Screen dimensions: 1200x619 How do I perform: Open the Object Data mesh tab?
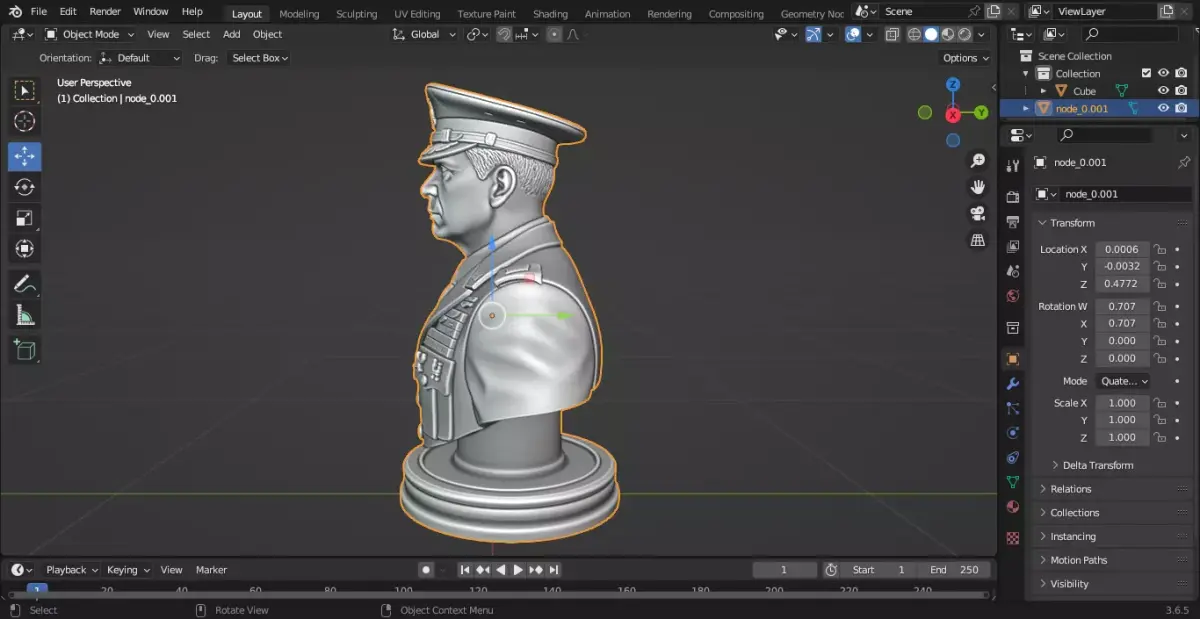pos(1013,482)
